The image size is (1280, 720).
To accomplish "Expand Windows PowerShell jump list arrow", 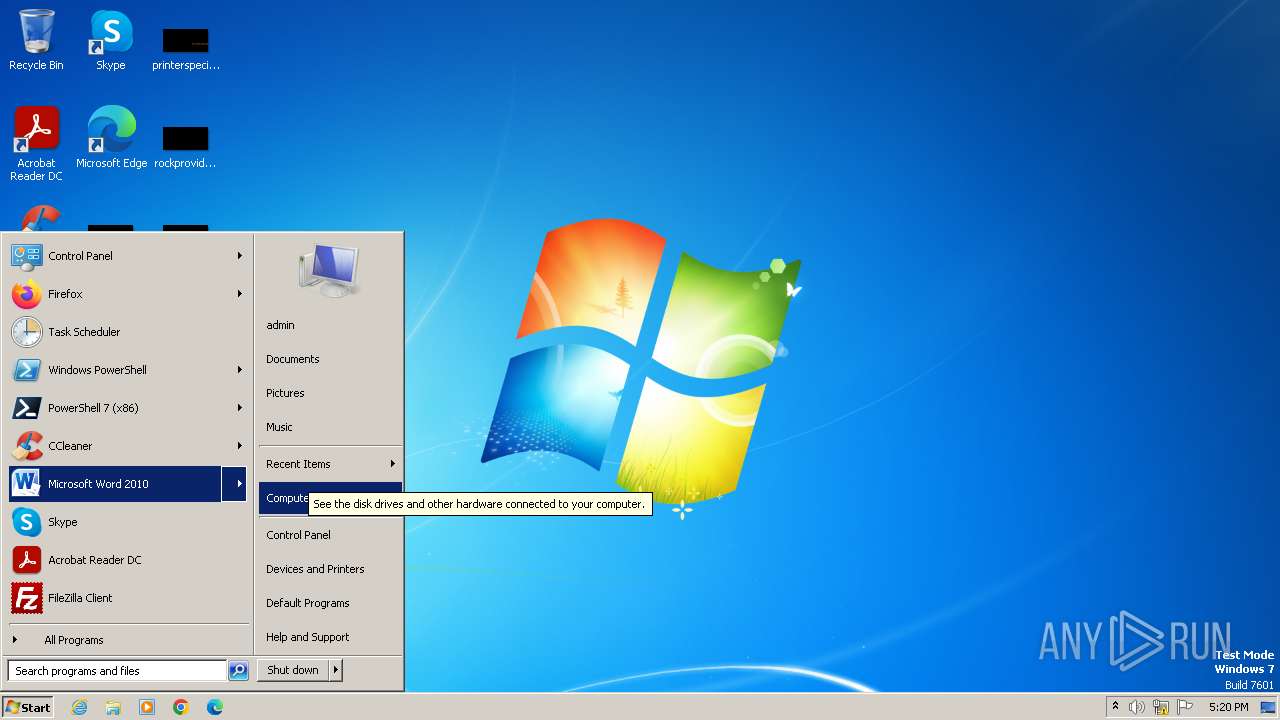I will coord(240,370).
